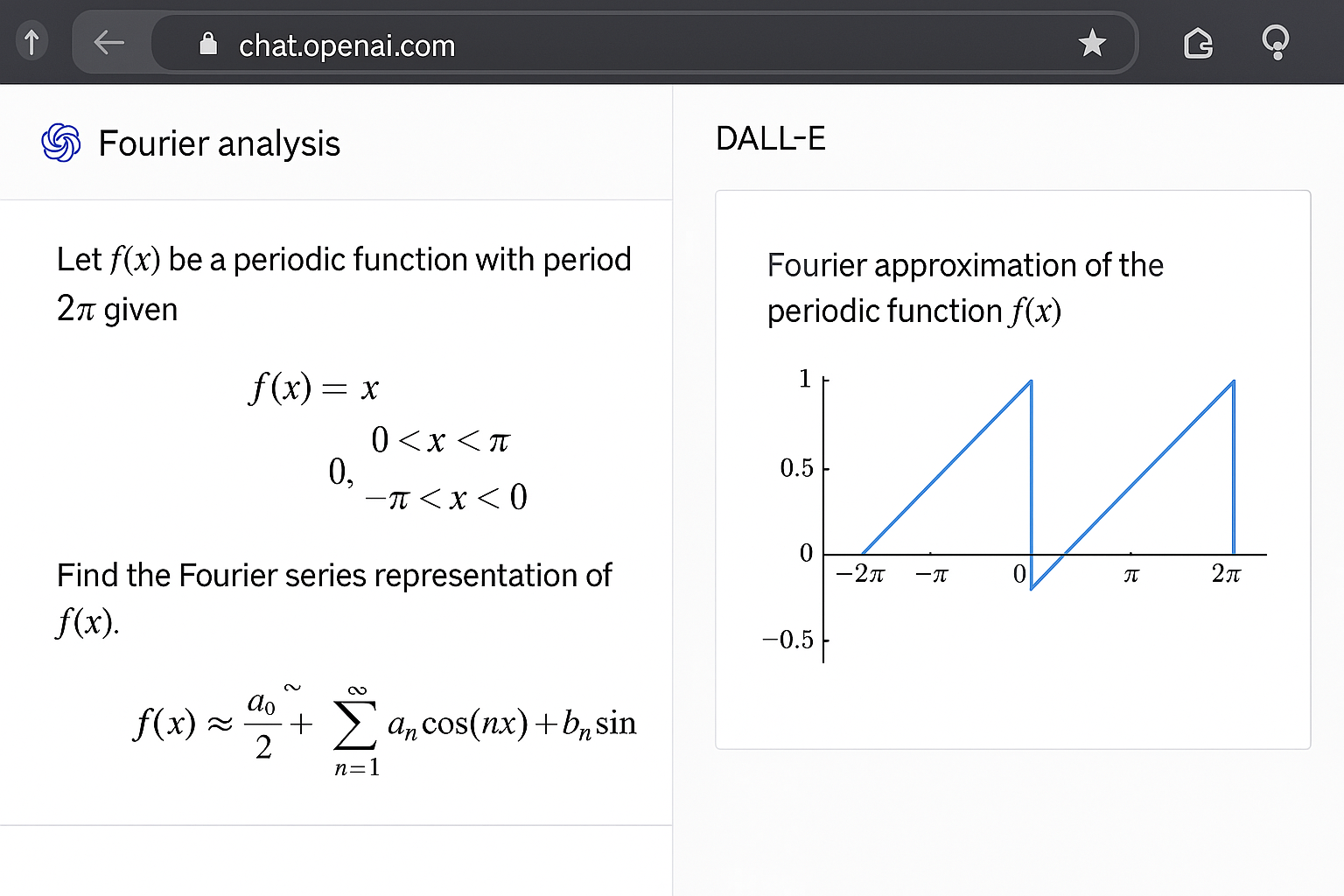Click the padlock site security icon
Viewport: 1344px width, 896px height.
[x=208, y=44]
